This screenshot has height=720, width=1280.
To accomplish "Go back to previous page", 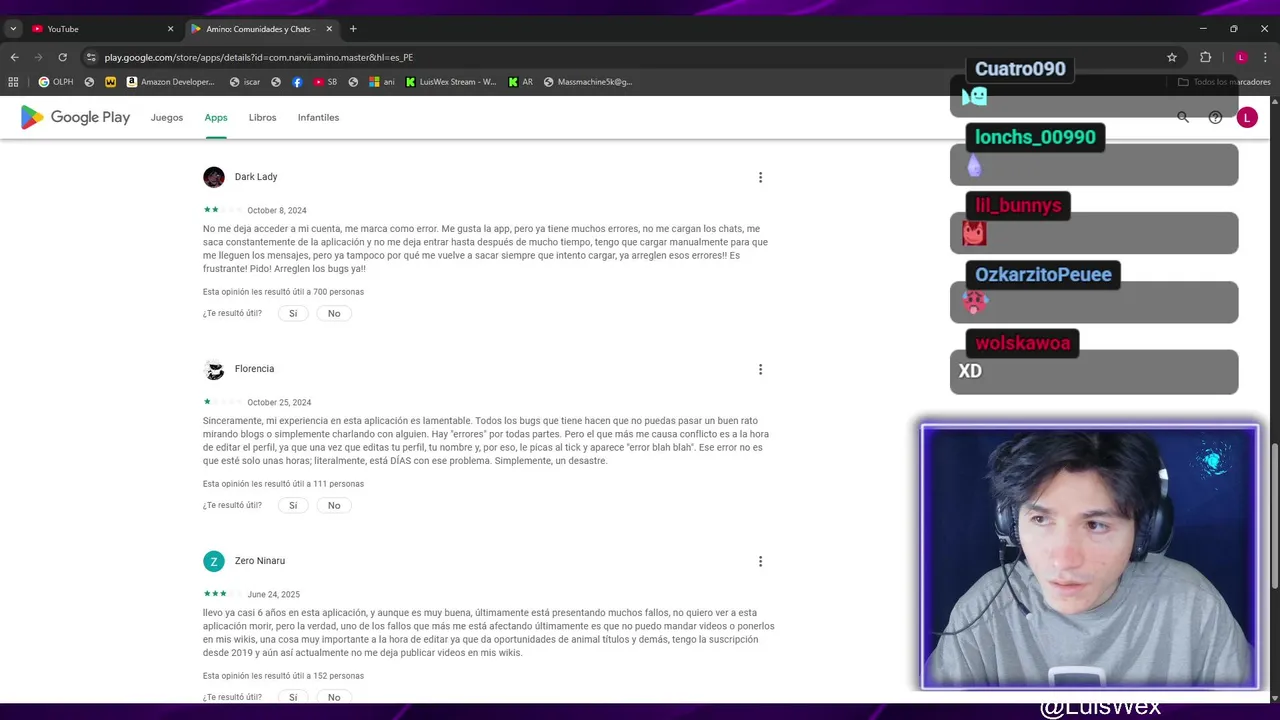I will pyautogui.click(x=14, y=57).
